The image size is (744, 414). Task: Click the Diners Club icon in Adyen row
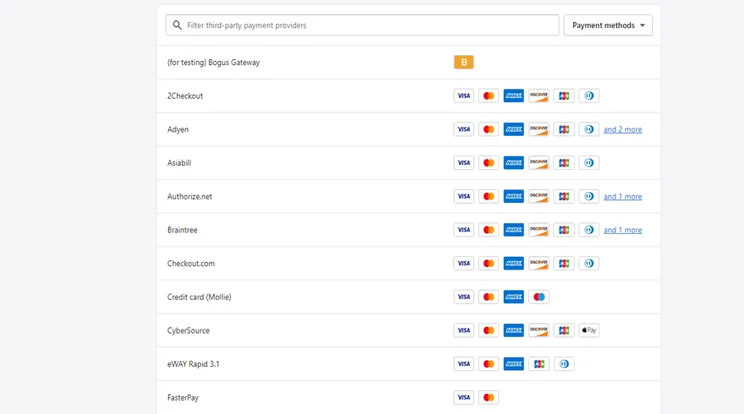[x=589, y=129]
